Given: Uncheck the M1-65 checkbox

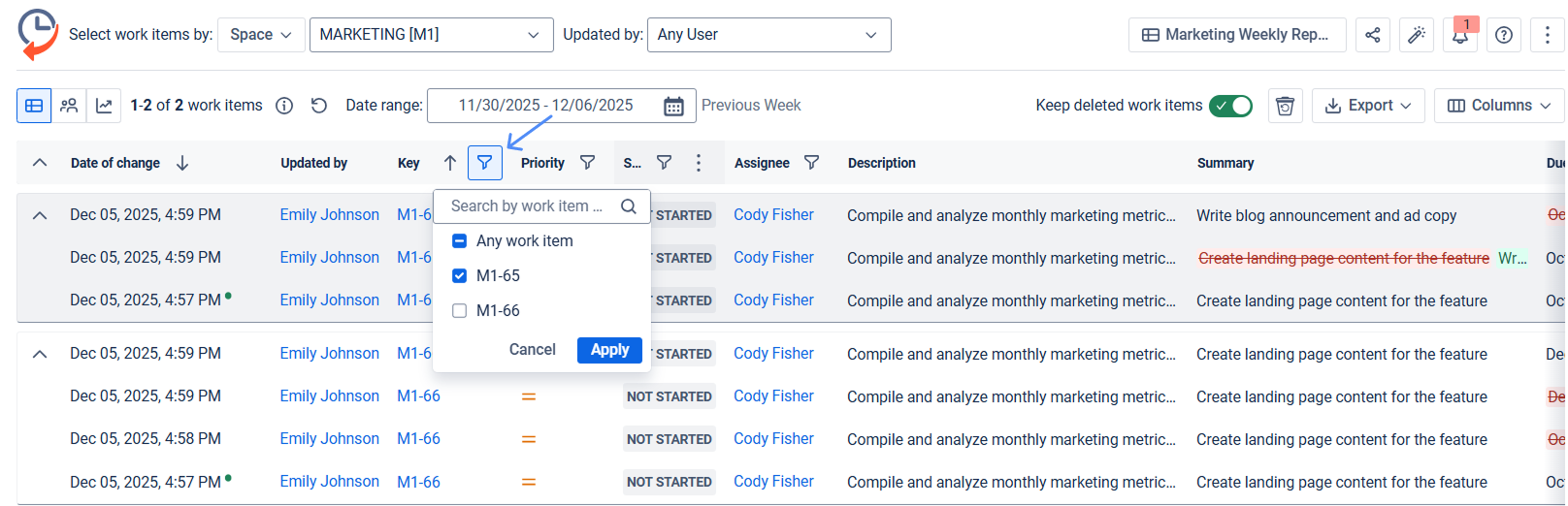Looking at the screenshot, I should pyautogui.click(x=460, y=276).
